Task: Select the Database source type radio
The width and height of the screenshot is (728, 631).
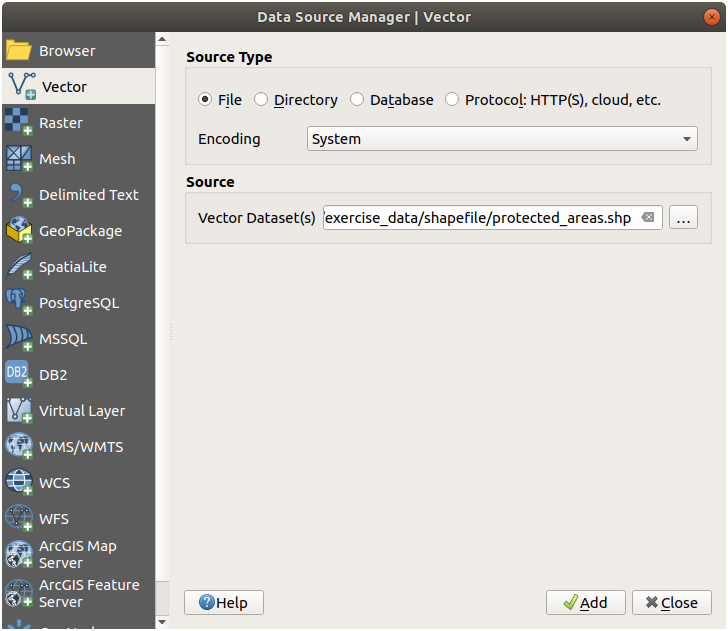Action: 357,100
